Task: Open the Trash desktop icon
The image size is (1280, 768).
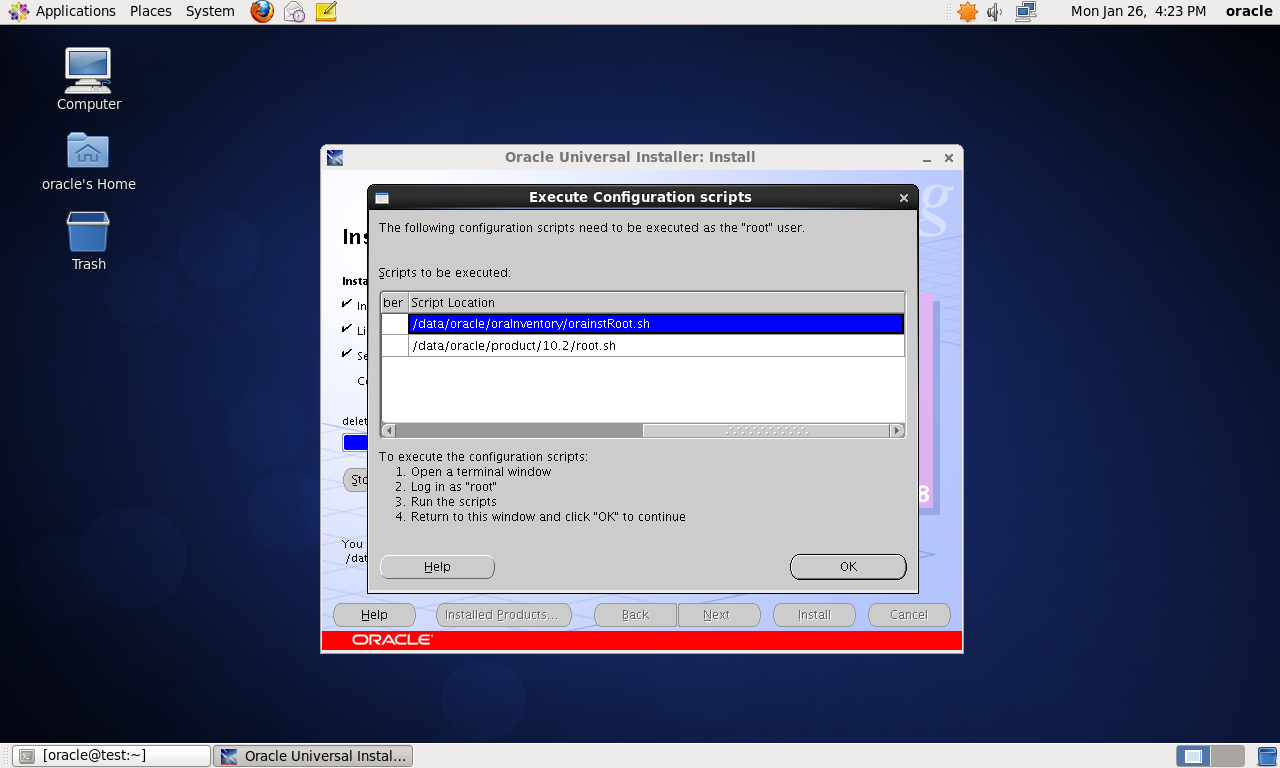Action: pyautogui.click(x=89, y=242)
